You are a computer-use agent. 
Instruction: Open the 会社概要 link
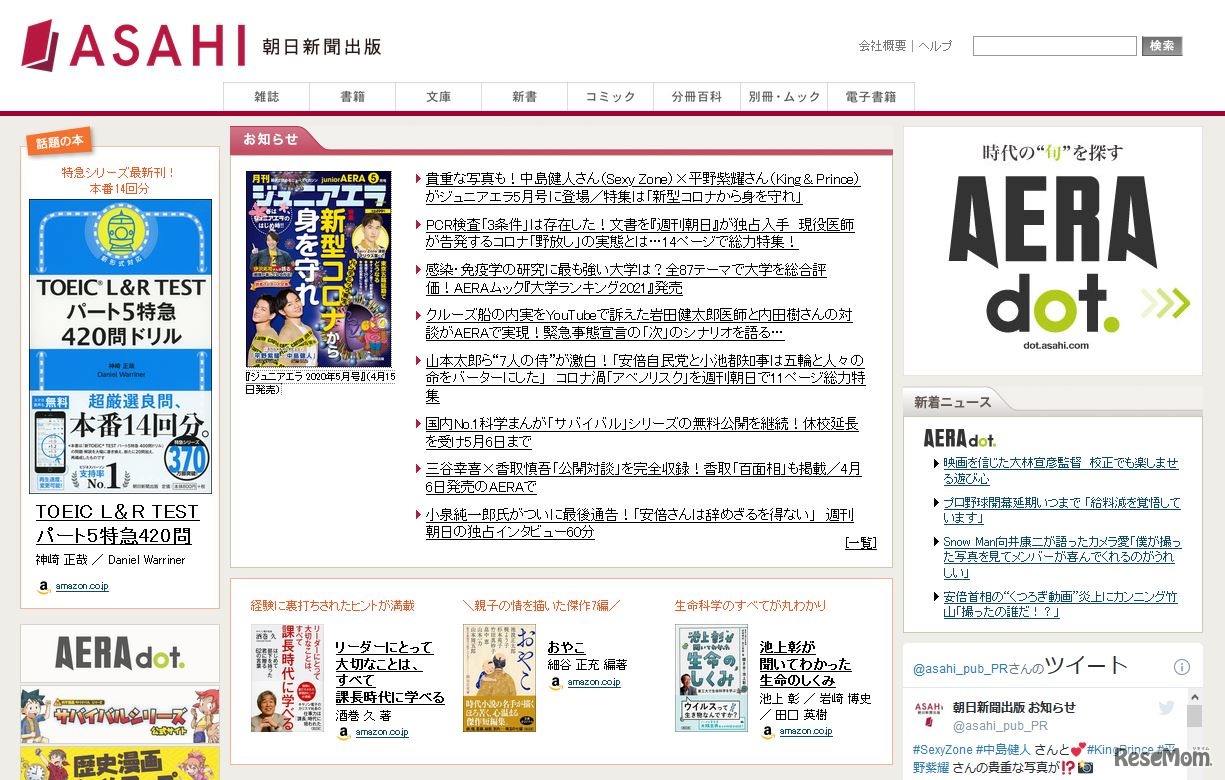click(x=882, y=46)
